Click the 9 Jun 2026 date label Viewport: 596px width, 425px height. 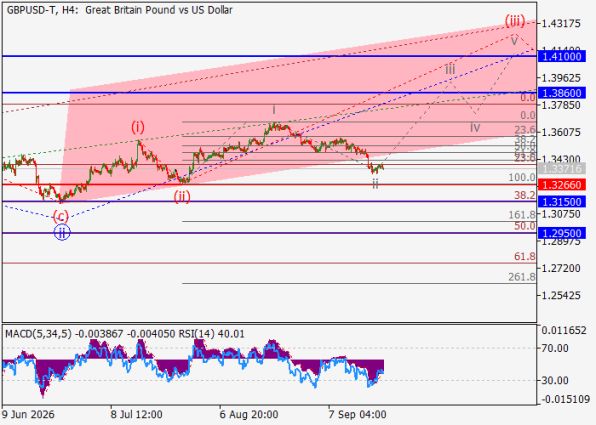pos(28,414)
